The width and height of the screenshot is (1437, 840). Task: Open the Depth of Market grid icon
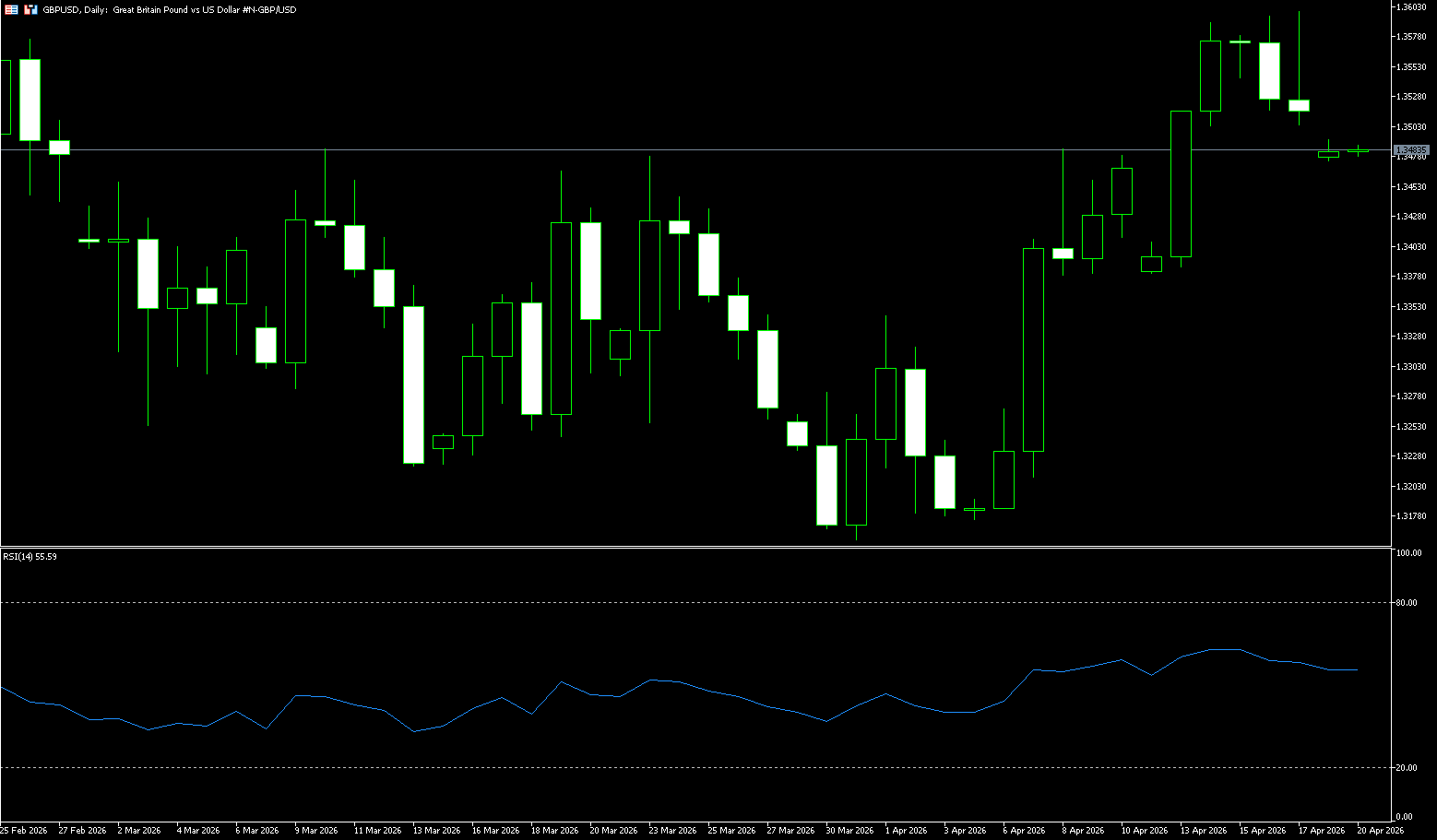point(11,9)
